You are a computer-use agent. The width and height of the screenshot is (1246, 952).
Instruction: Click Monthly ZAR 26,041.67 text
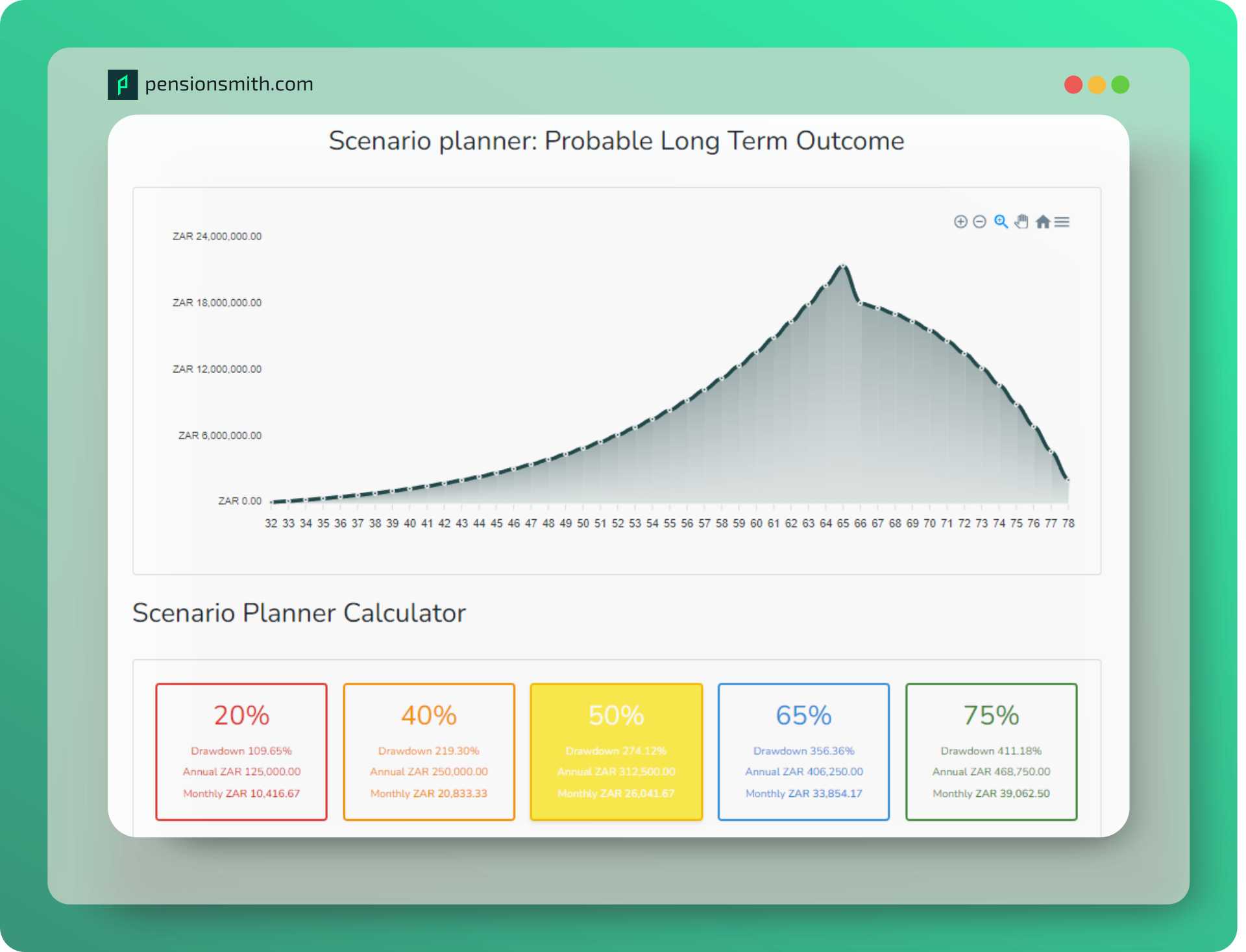tap(617, 794)
